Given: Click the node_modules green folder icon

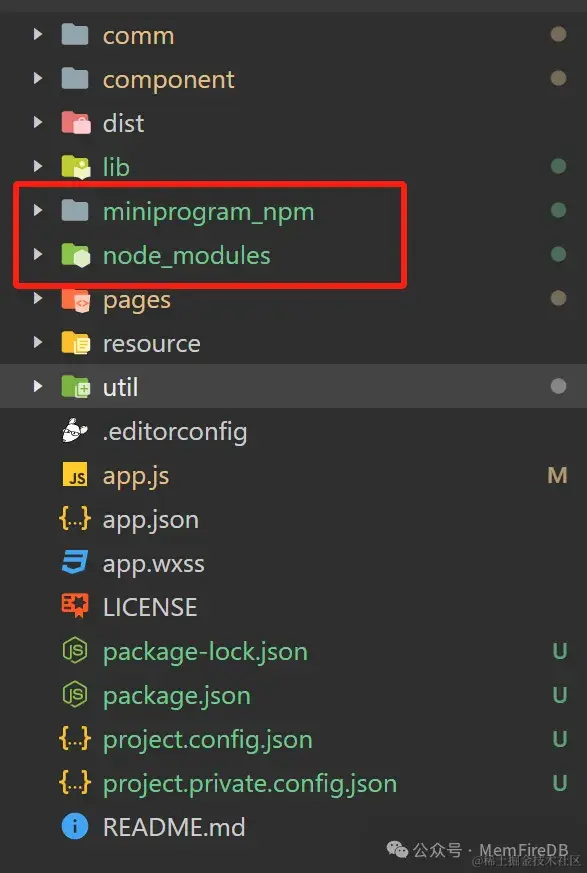Looking at the screenshot, I should click(x=75, y=255).
